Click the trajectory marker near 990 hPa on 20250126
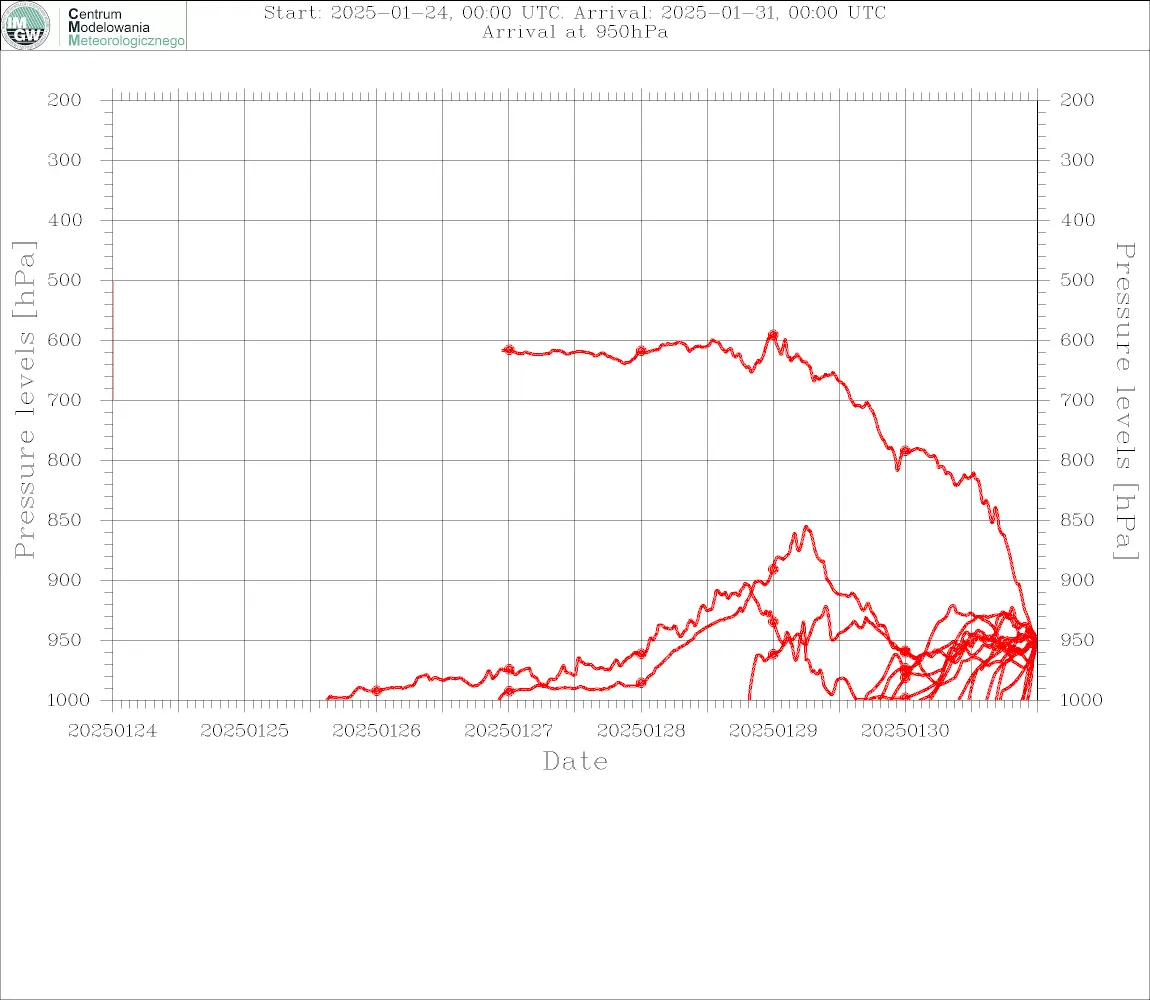This screenshot has height=1000, width=1150. coord(376,690)
